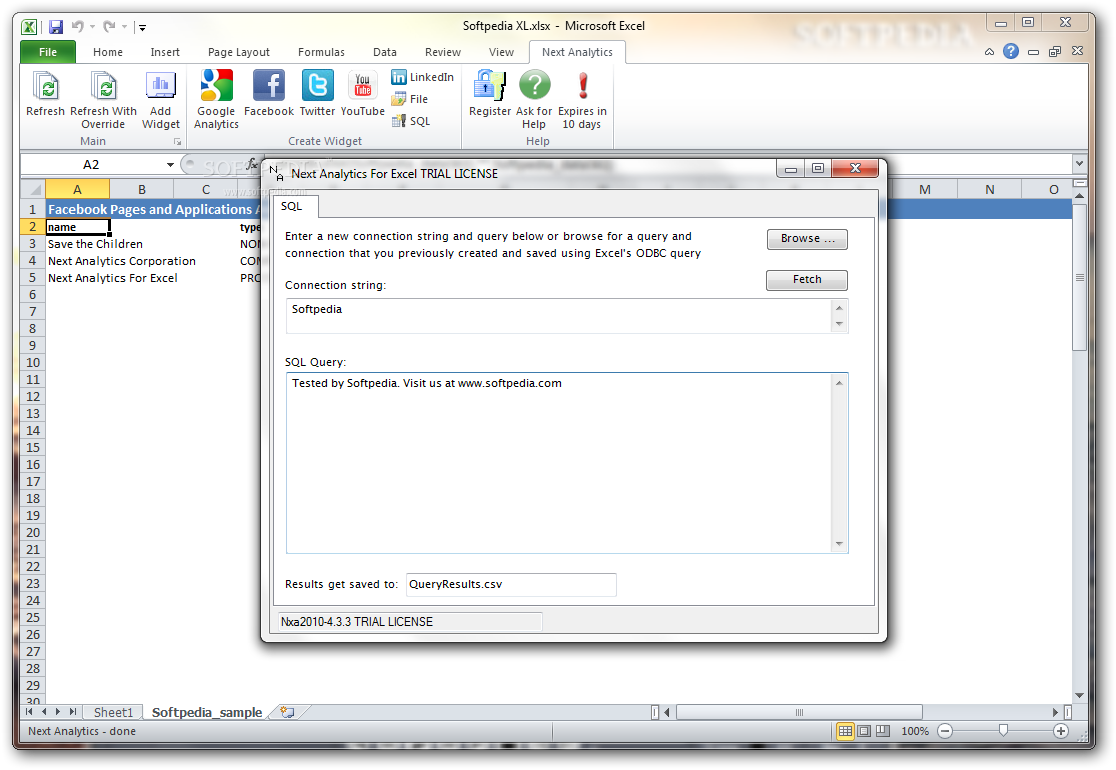Click zoom out minus button
The height and width of the screenshot is (770, 1116).
pyautogui.click(x=945, y=731)
